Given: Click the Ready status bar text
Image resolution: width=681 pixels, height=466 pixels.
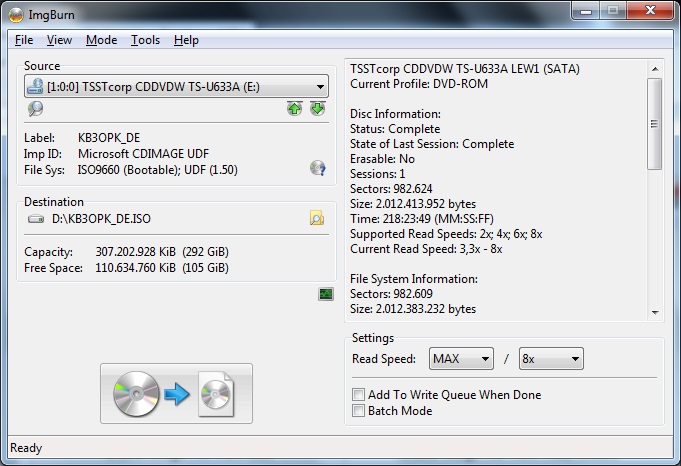Looking at the screenshot, I should click(x=26, y=448).
